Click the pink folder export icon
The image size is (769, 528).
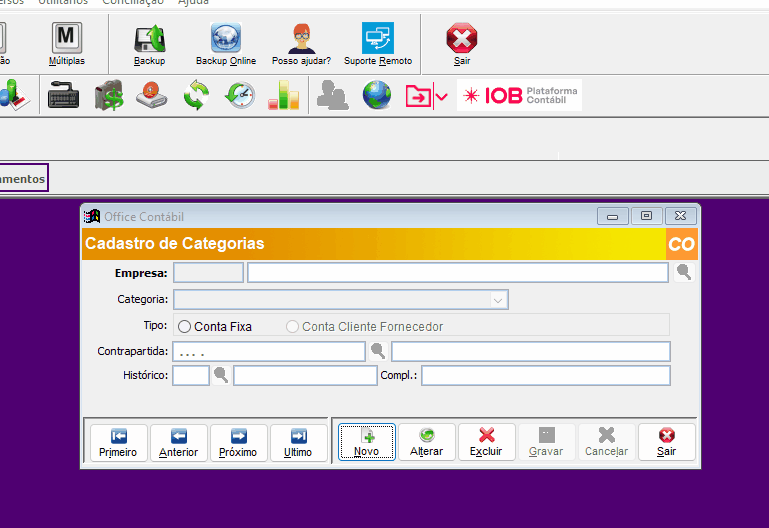point(418,96)
